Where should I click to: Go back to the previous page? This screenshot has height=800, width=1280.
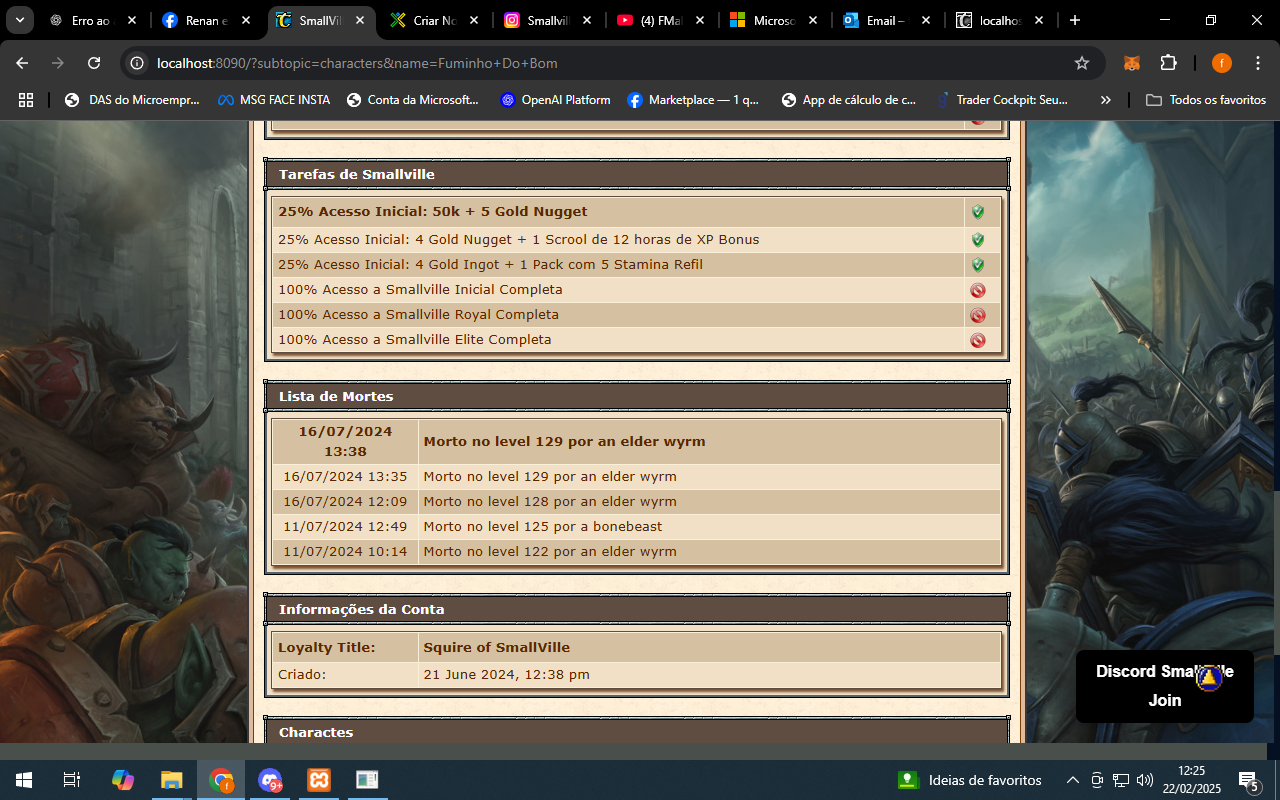pos(22,63)
